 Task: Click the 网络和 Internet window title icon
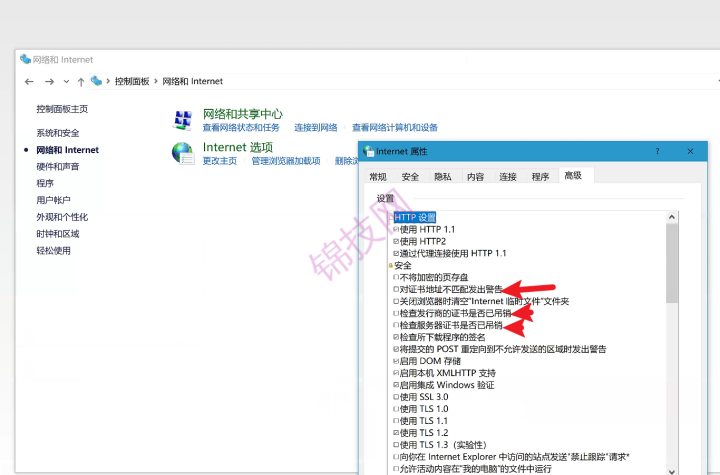(x=25, y=59)
